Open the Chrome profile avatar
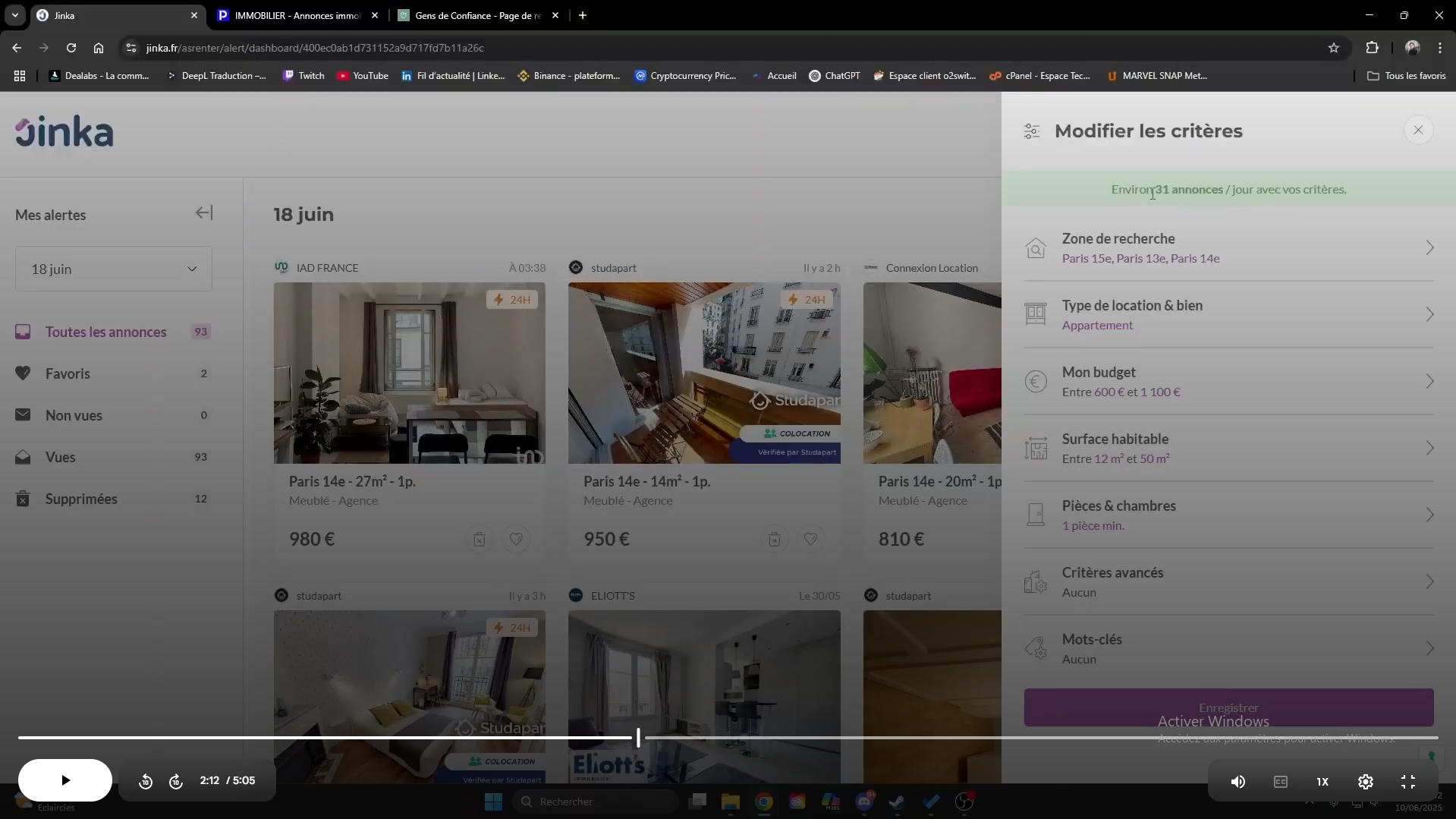The height and width of the screenshot is (819, 1456). (x=1412, y=48)
